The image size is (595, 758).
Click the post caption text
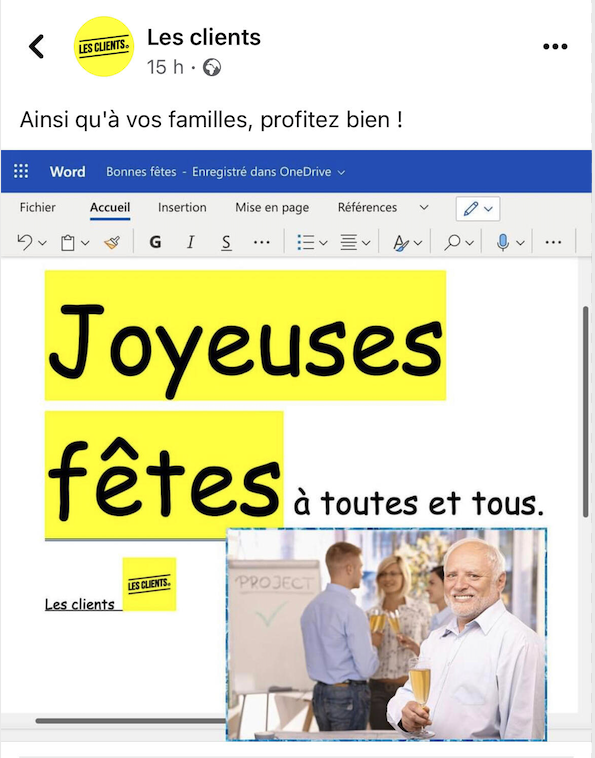[x=211, y=119]
